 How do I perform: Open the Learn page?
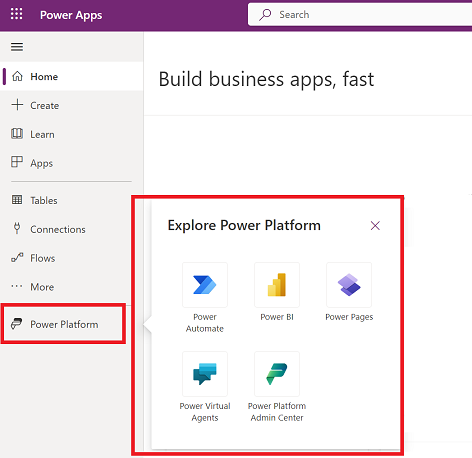[72, 134]
